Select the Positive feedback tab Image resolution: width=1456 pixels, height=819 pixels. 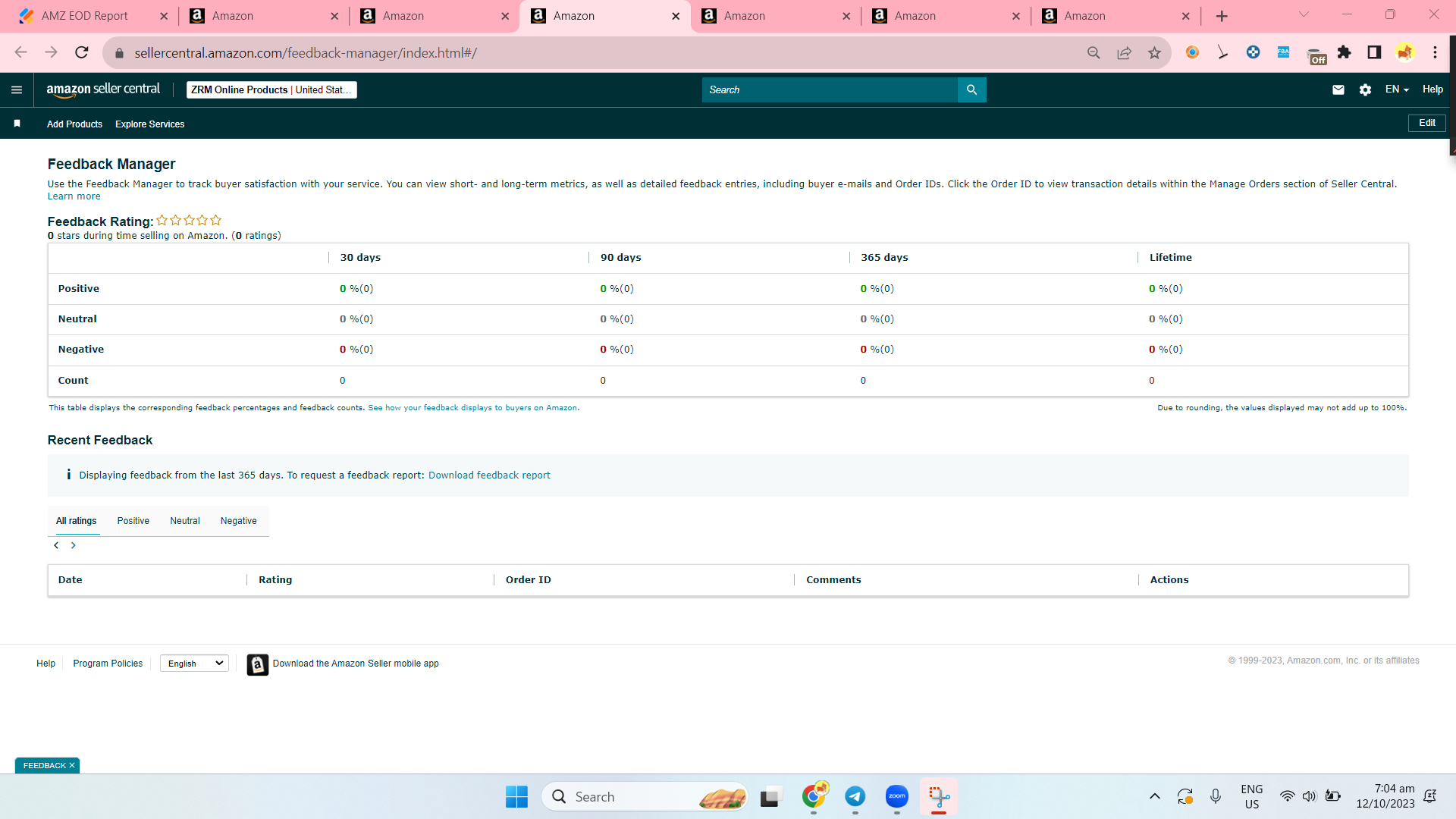point(133,521)
